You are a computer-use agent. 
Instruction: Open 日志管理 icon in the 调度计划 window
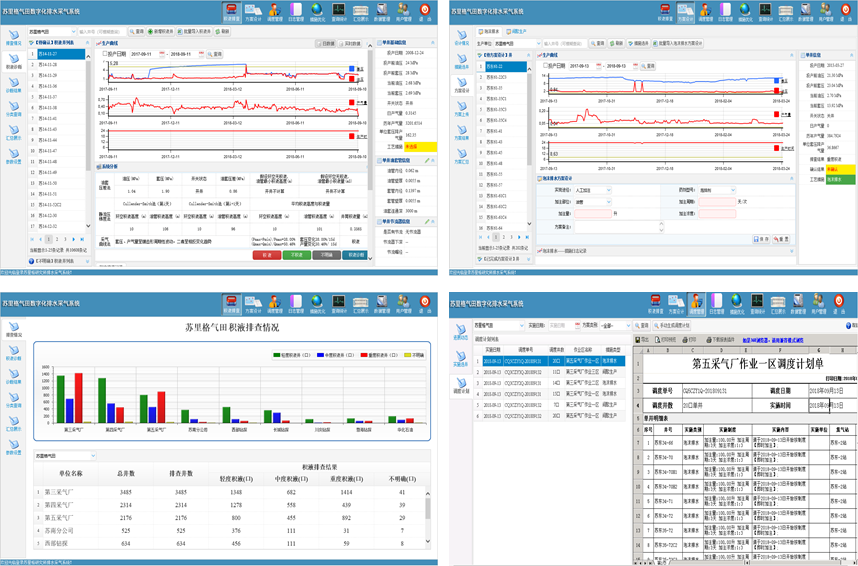pos(716,302)
